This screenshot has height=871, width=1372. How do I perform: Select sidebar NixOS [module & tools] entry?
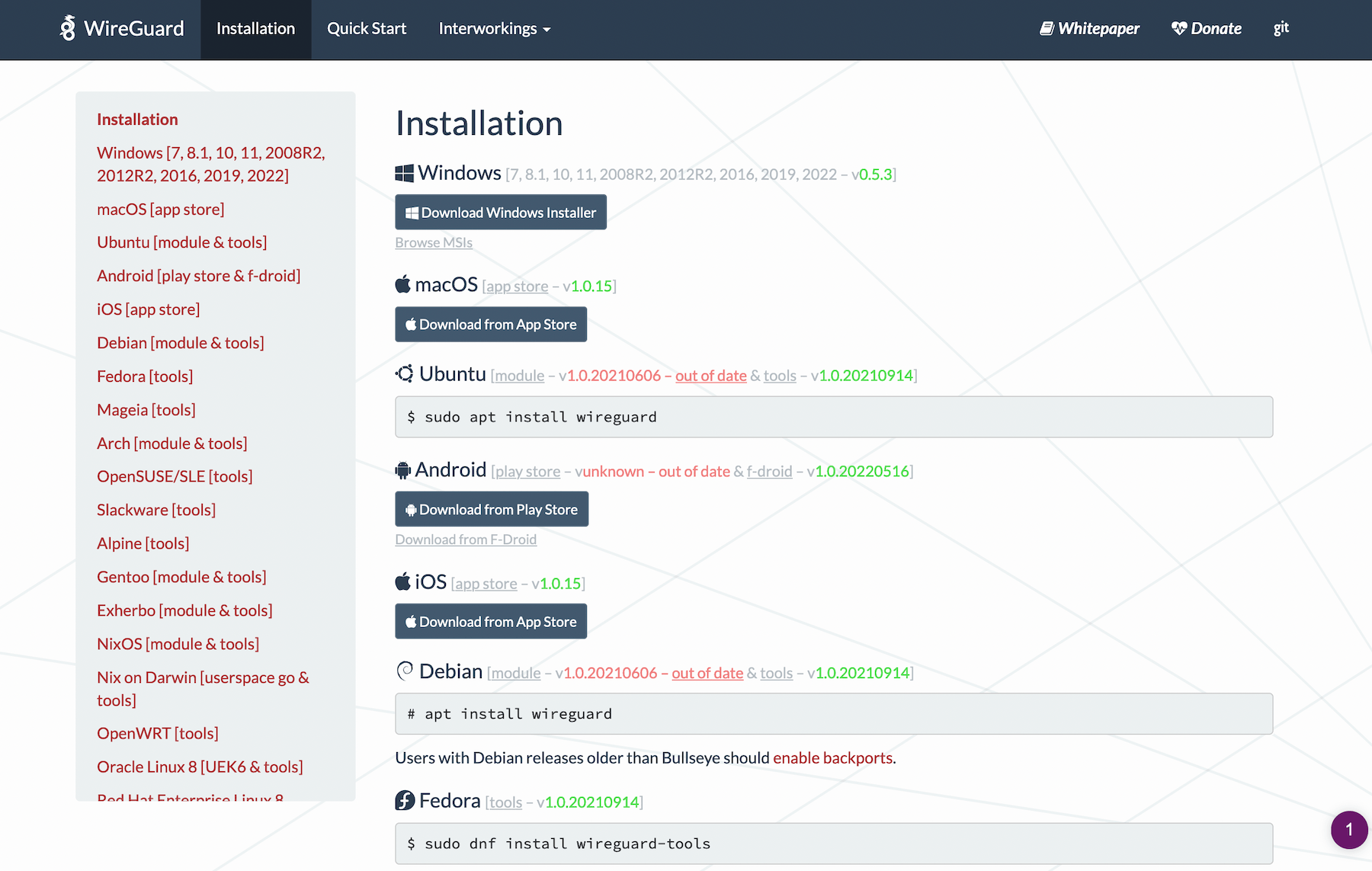tap(178, 644)
